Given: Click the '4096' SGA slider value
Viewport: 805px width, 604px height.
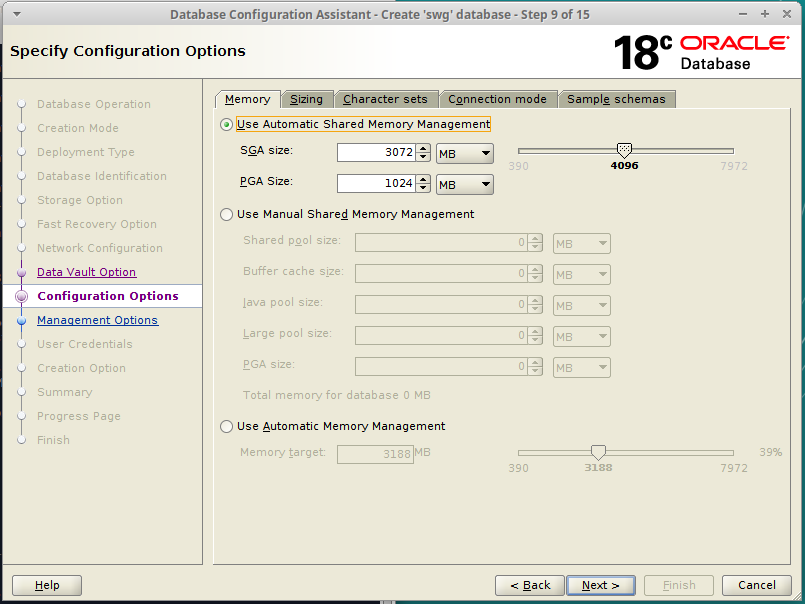Looking at the screenshot, I should (624, 166).
